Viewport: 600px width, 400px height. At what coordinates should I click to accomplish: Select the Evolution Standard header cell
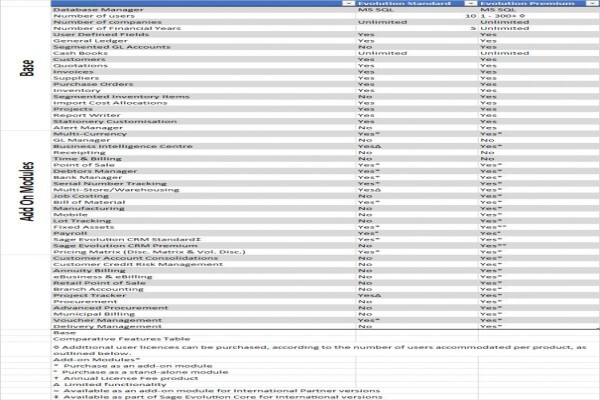coord(417,3)
